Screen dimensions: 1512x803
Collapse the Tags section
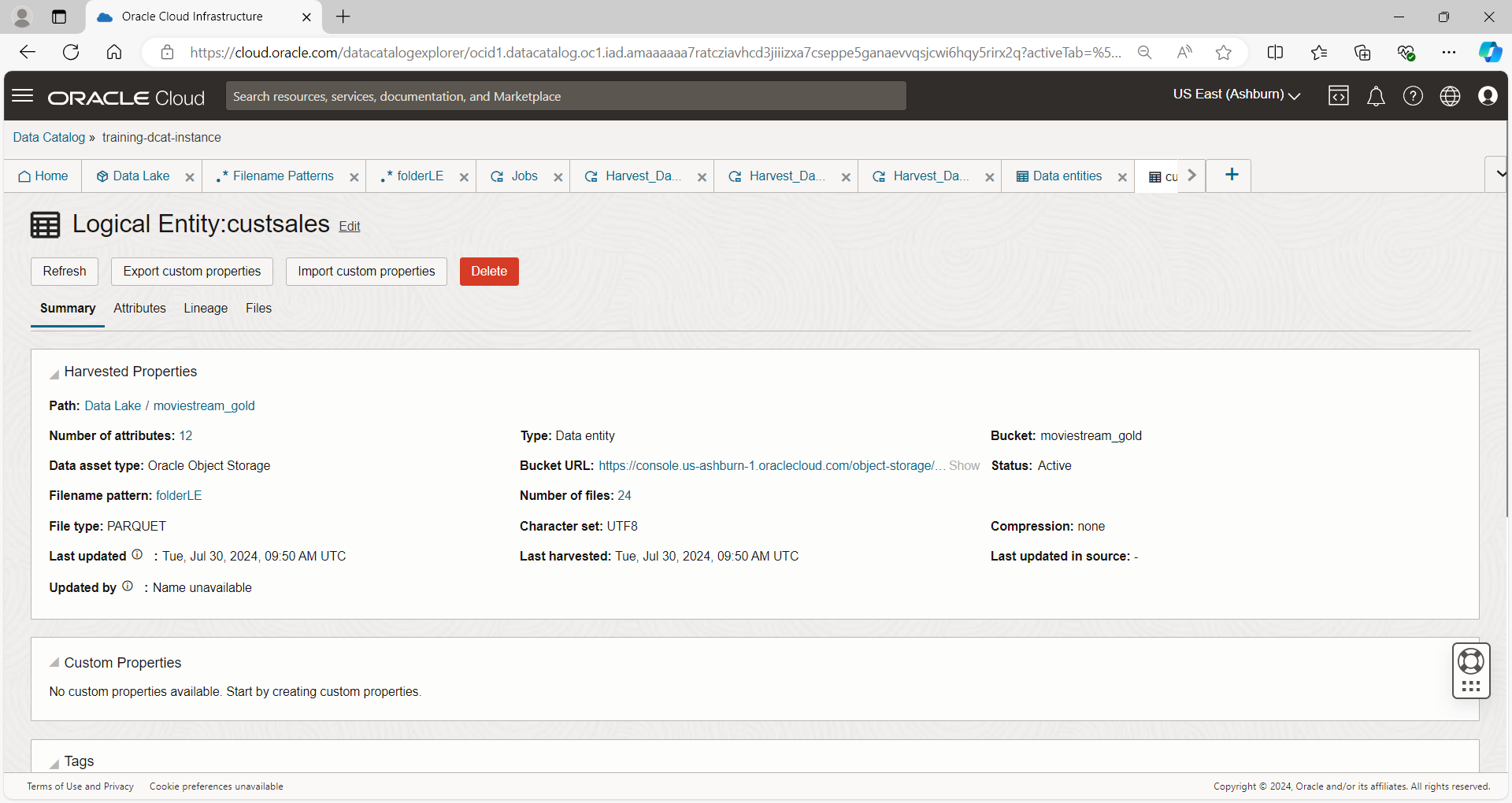[x=54, y=762]
